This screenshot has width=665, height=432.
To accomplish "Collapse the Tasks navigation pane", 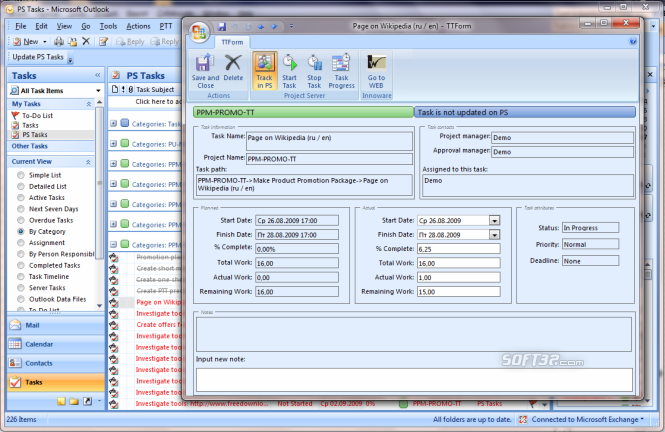I will pyautogui.click(x=98, y=75).
